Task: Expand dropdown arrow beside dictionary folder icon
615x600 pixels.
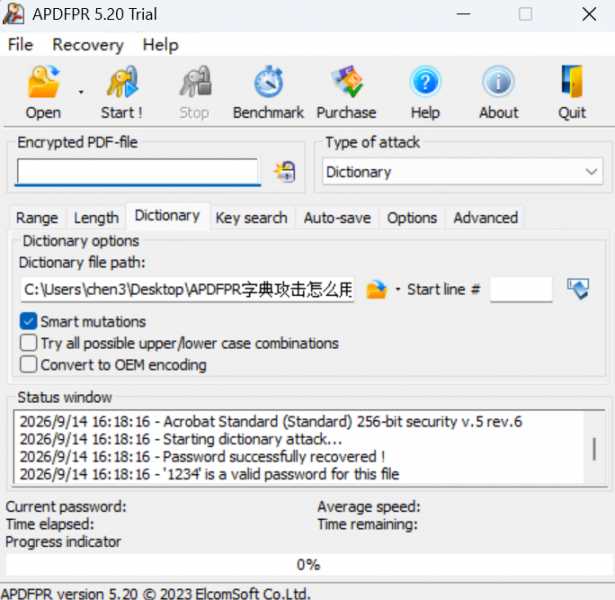Action: [398, 289]
